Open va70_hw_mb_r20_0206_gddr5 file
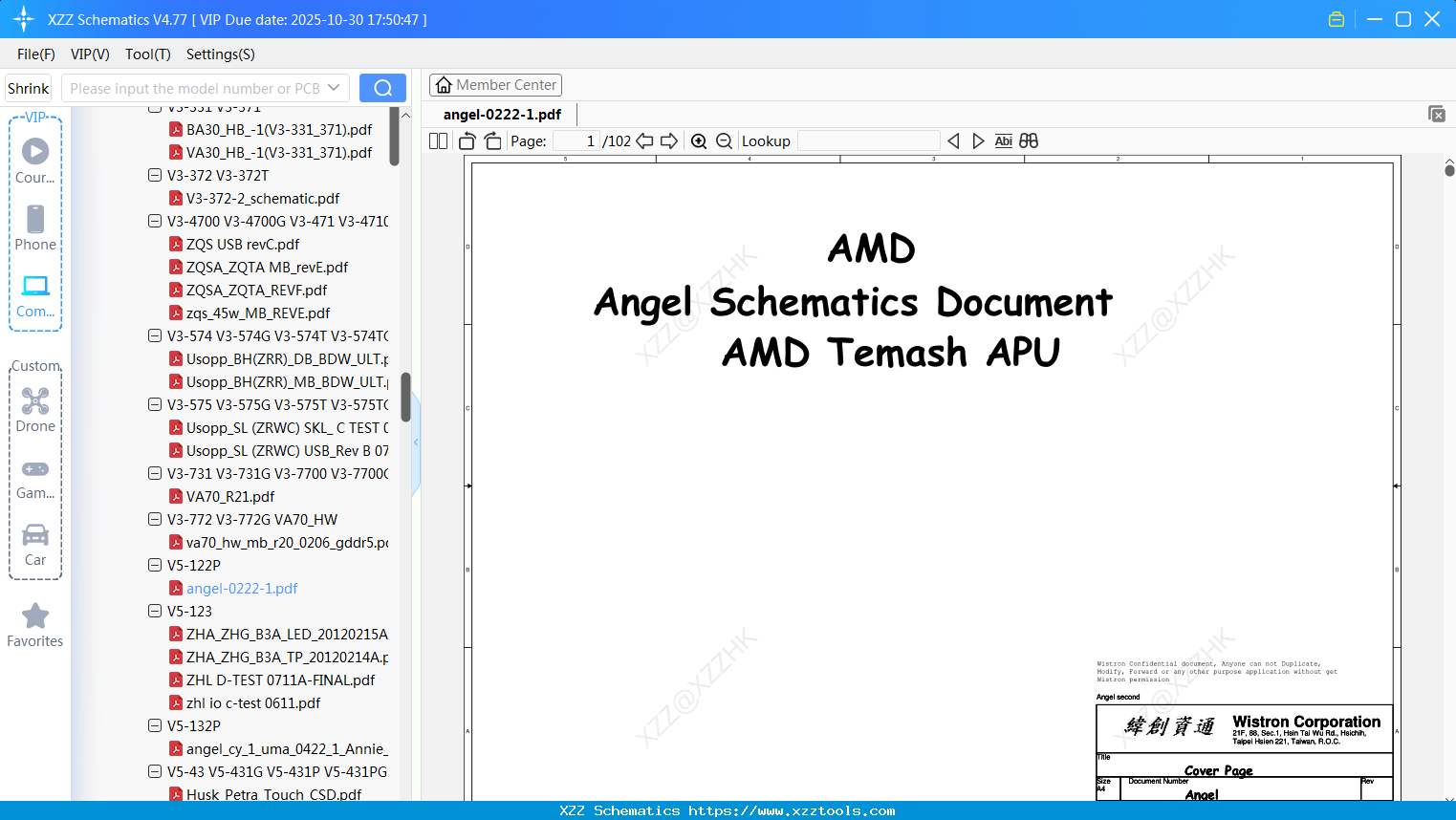1456x820 pixels. (x=287, y=542)
